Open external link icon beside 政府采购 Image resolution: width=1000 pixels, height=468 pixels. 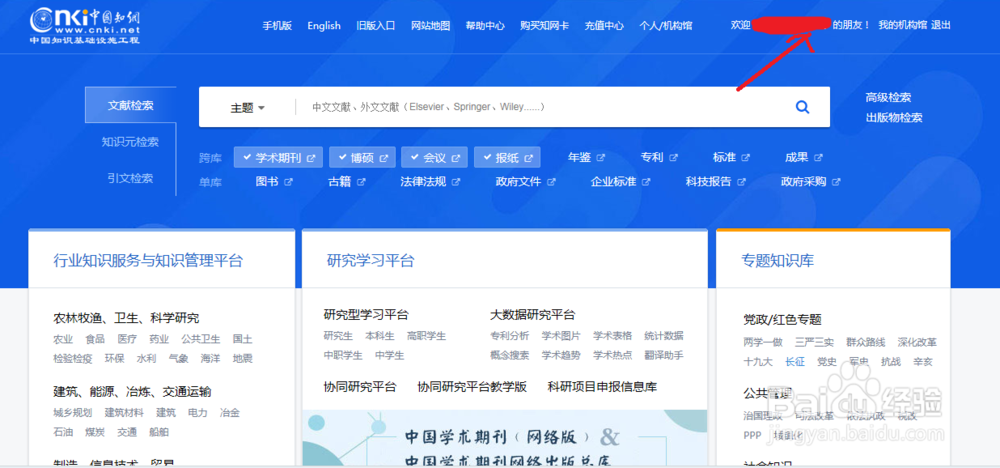point(836,182)
